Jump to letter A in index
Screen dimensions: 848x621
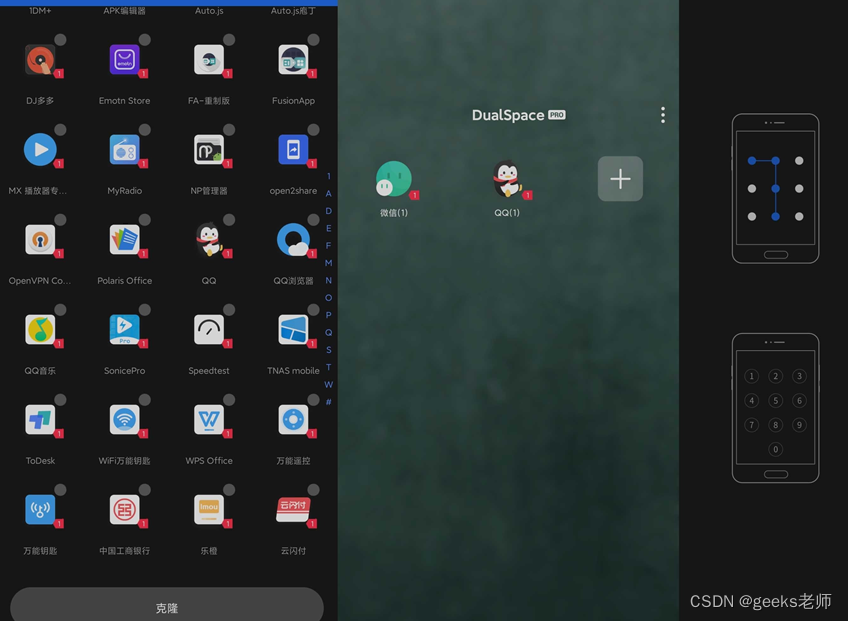tap(328, 193)
